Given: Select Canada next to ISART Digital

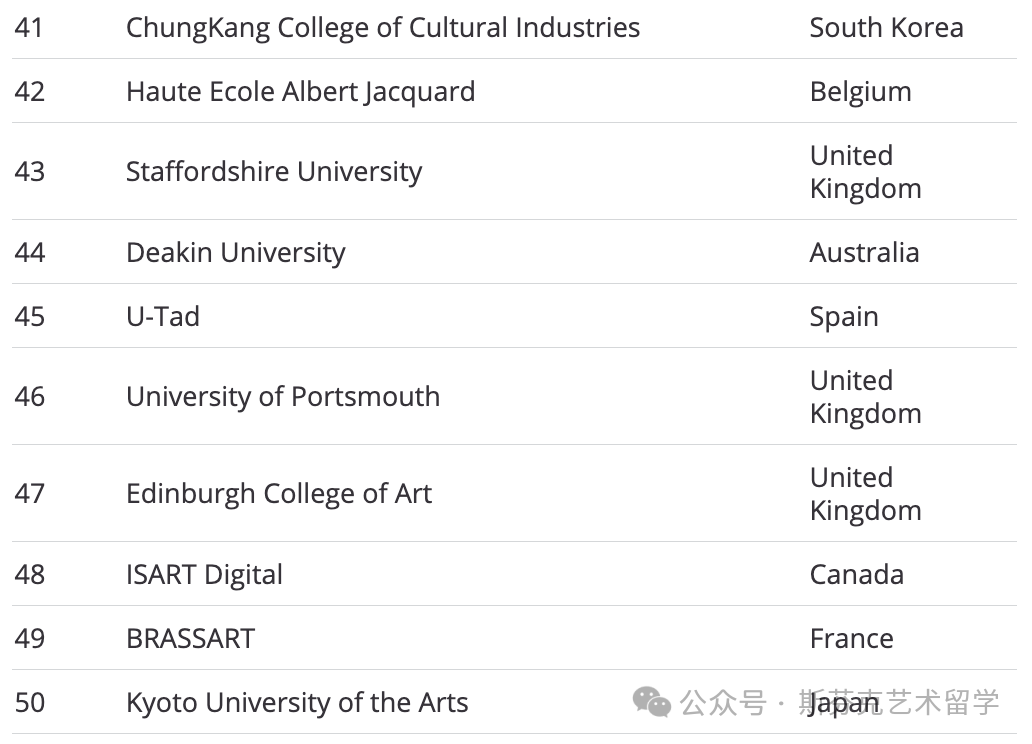Looking at the screenshot, I should click(x=857, y=575).
